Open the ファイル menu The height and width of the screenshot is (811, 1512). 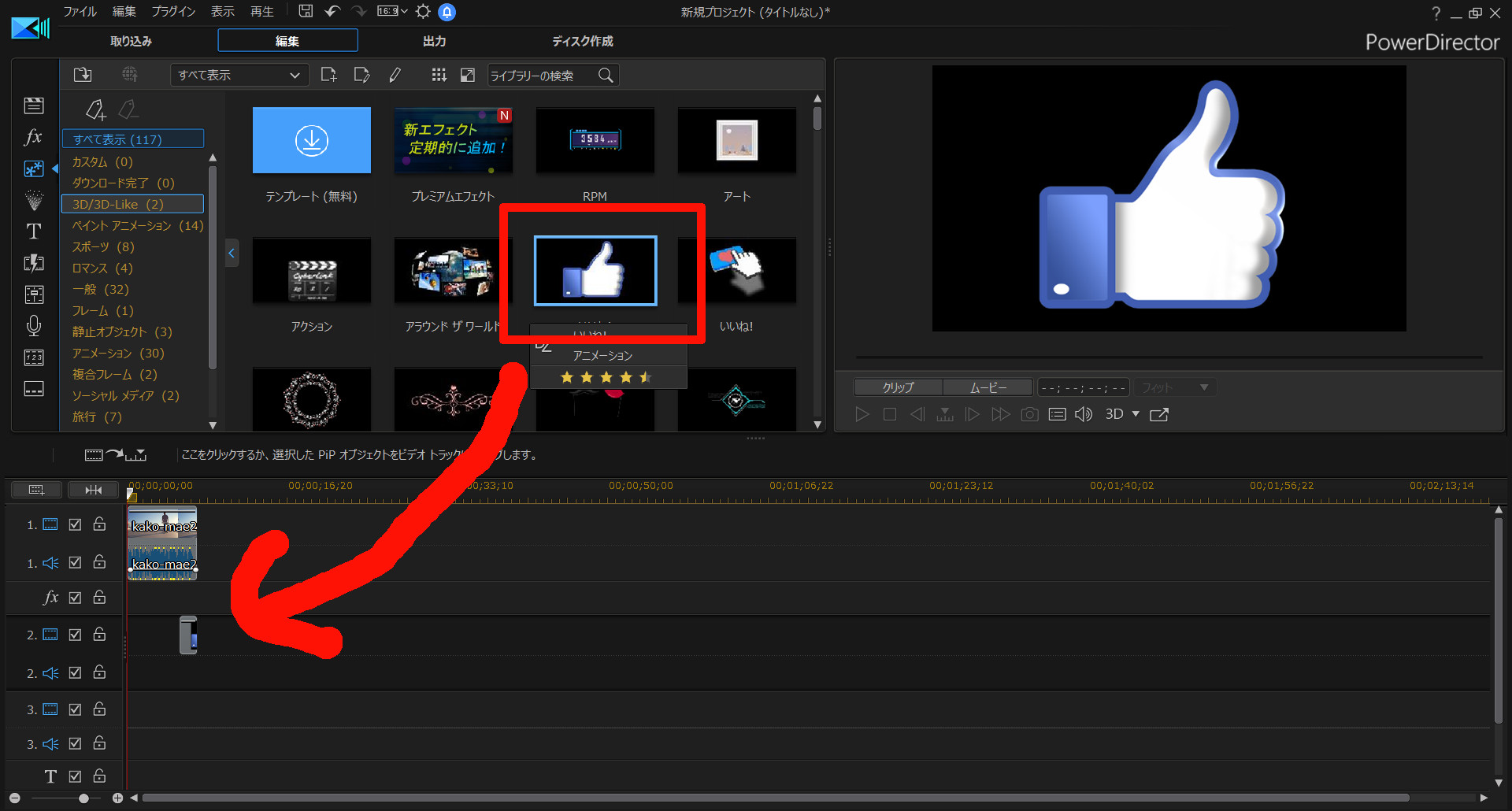click(x=80, y=11)
